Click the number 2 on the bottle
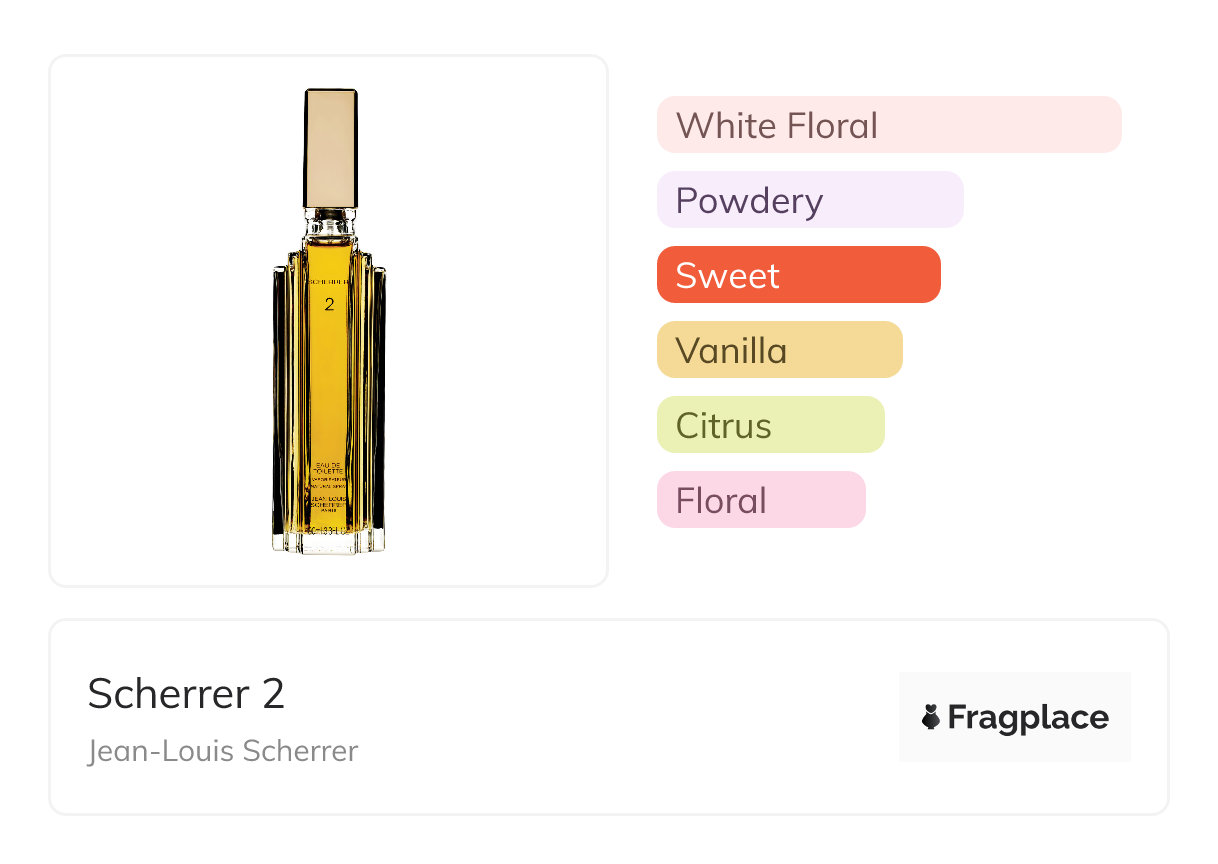This screenshot has height=864, width=1218. [329, 304]
